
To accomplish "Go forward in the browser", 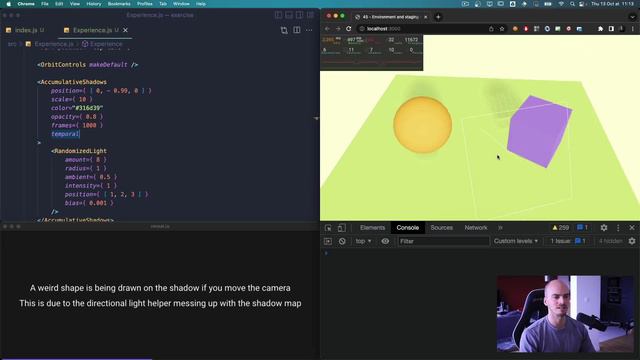I will point(338,29).
